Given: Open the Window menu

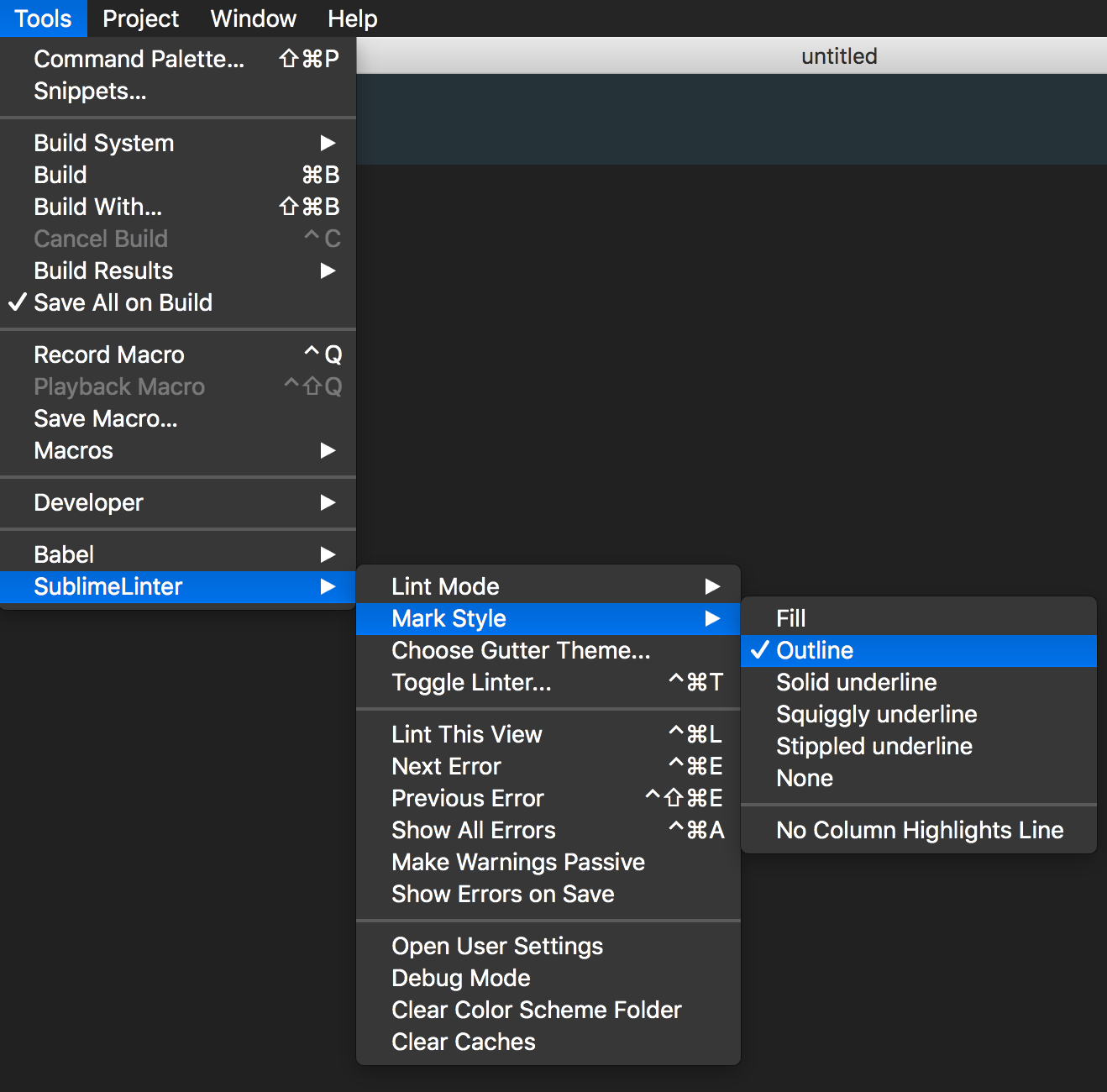Looking at the screenshot, I should click(x=253, y=18).
